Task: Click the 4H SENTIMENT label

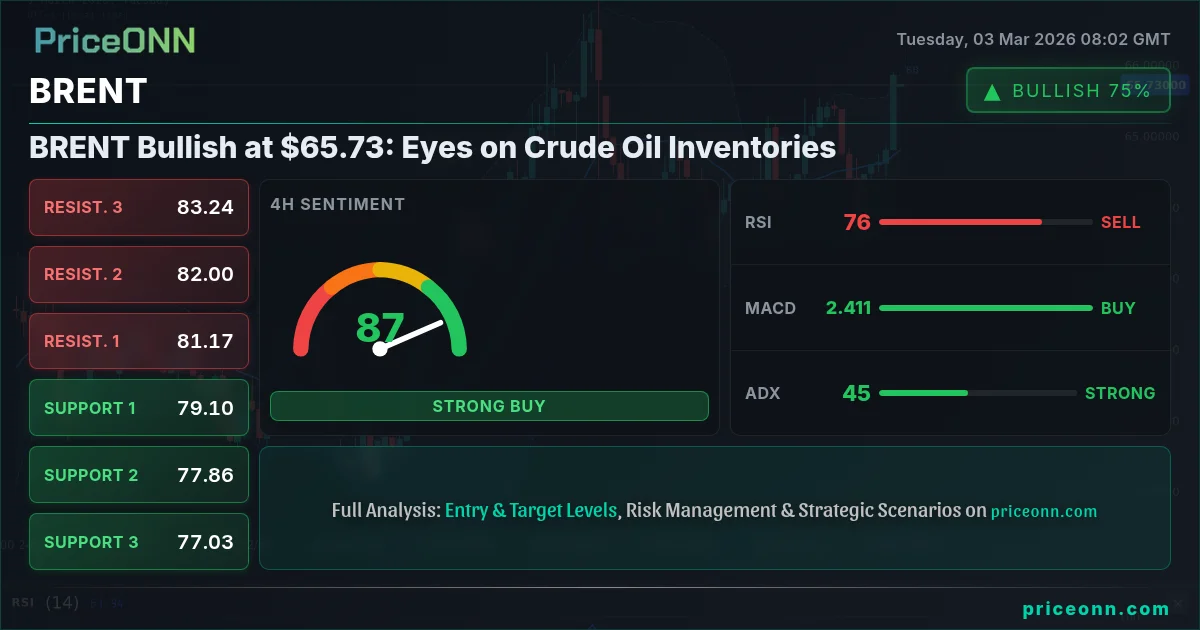Action: tap(338, 204)
